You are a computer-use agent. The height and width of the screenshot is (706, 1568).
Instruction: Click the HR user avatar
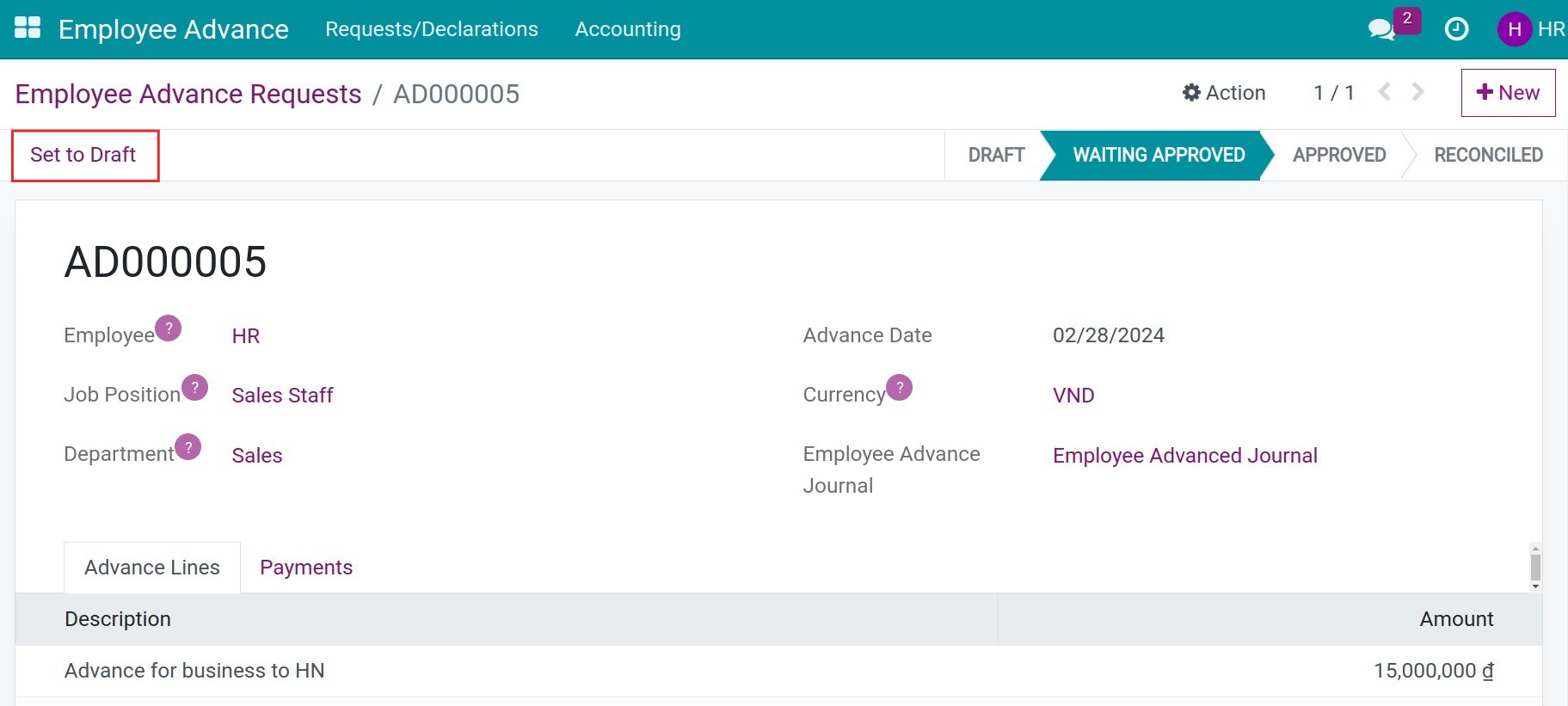click(x=1515, y=29)
